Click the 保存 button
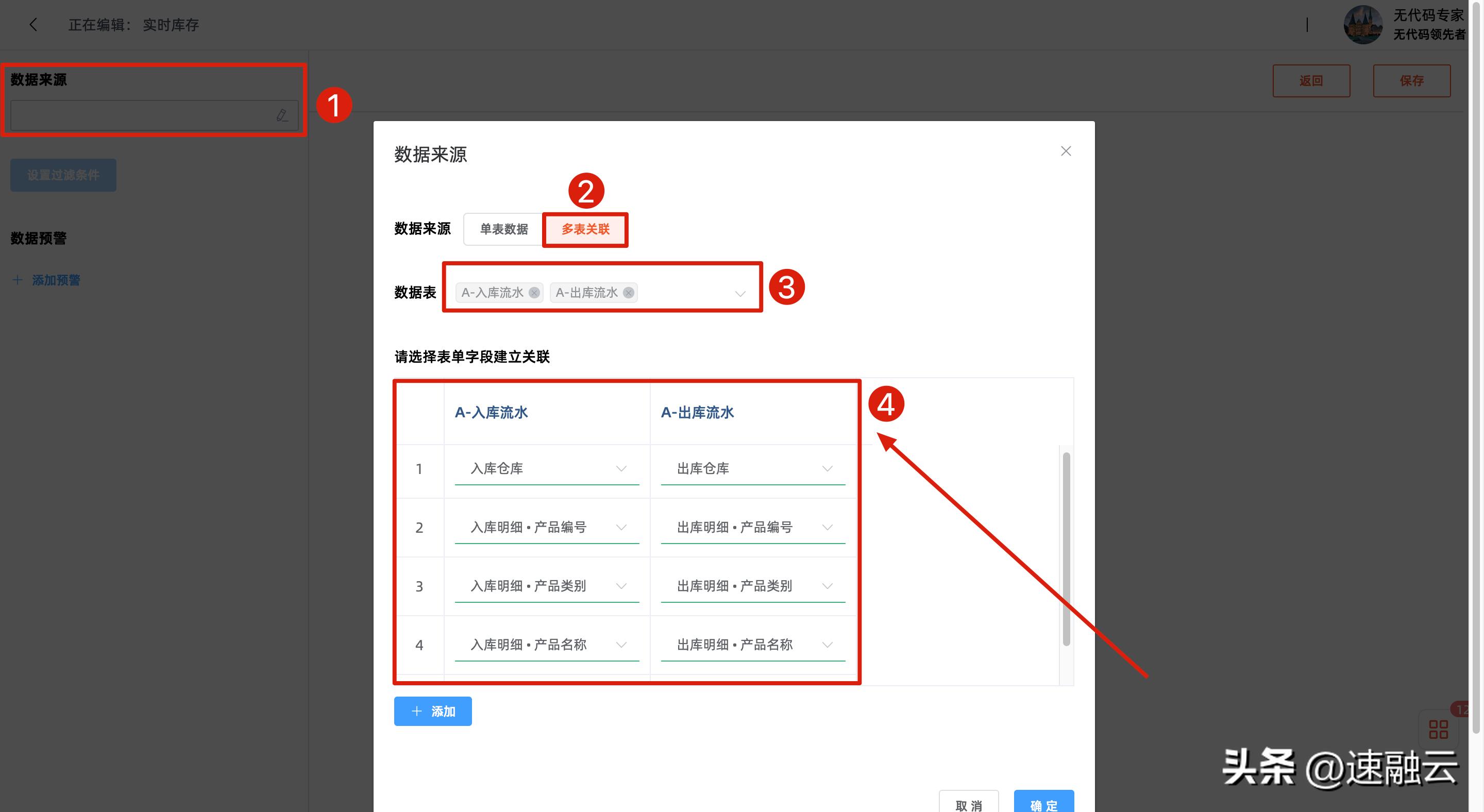Viewport: 1484px width, 812px height. coord(1412,80)
